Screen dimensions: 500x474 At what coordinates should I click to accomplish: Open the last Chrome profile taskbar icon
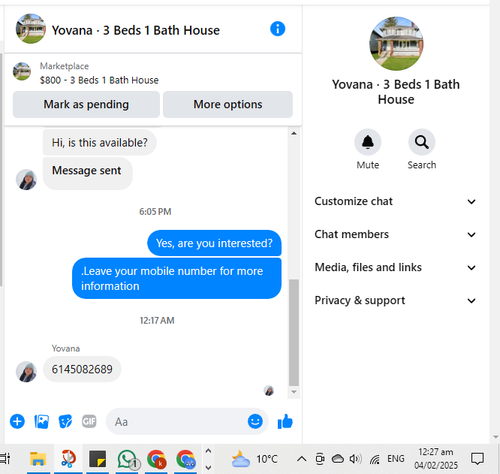point(186,459)
